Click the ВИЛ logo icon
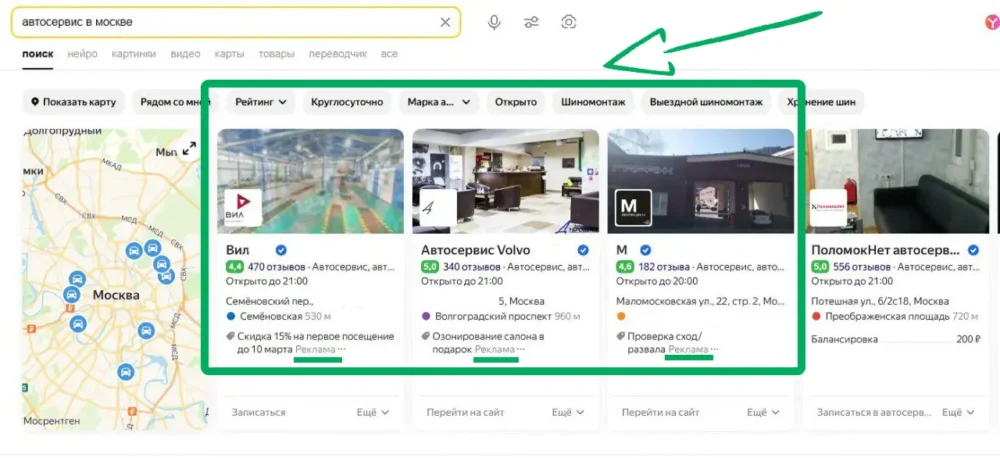Viewport: 1000px width, 458px height. coord(244,207)
